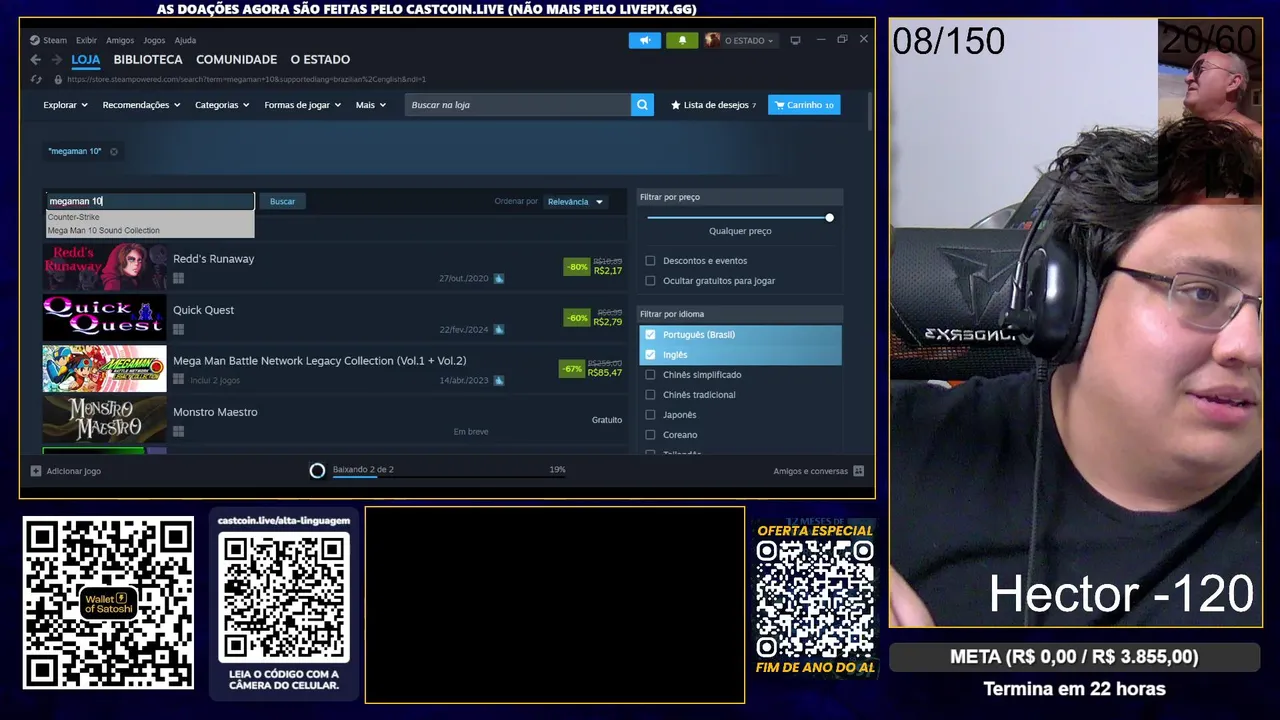The width and height of the screenshot is (1280, 720).
Task: Open Redd's Runaway game thumbnail
Action: [104, 267]
